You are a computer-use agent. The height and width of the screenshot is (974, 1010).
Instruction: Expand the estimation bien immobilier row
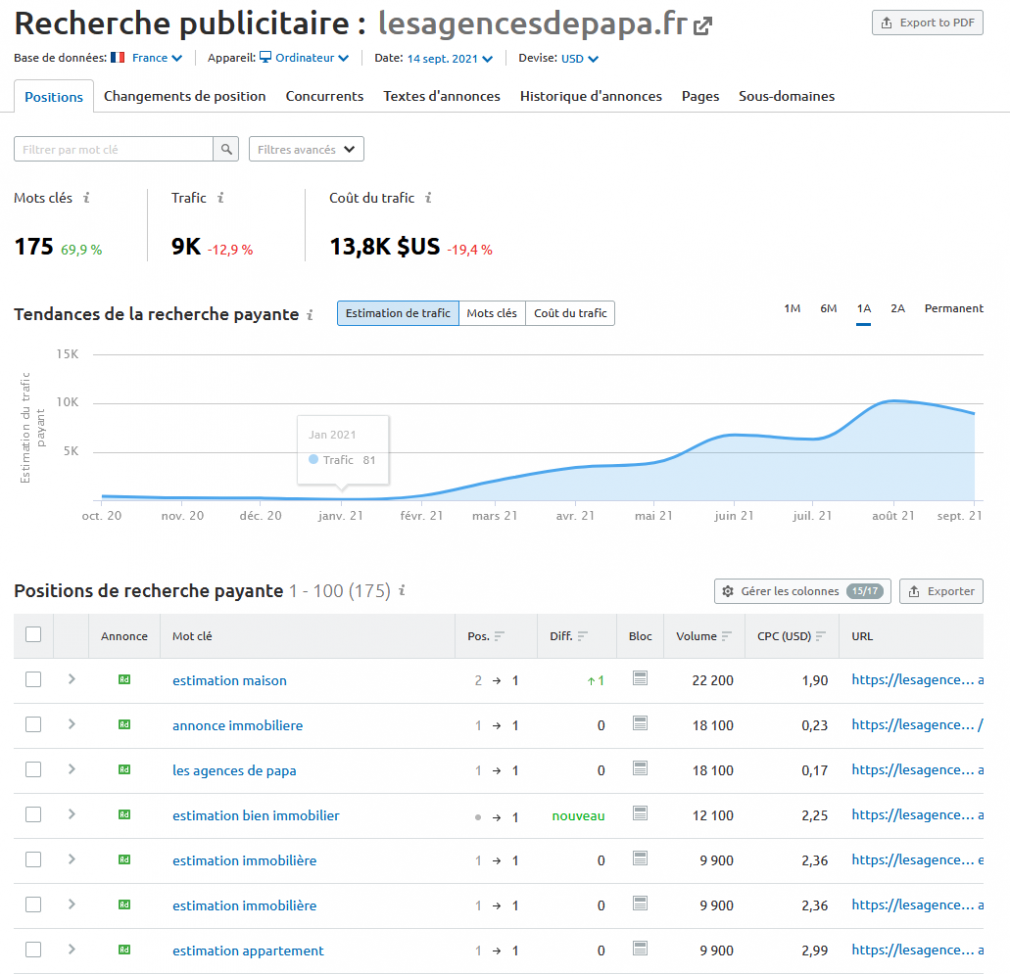pyautogui.click(x=71, y=814)
